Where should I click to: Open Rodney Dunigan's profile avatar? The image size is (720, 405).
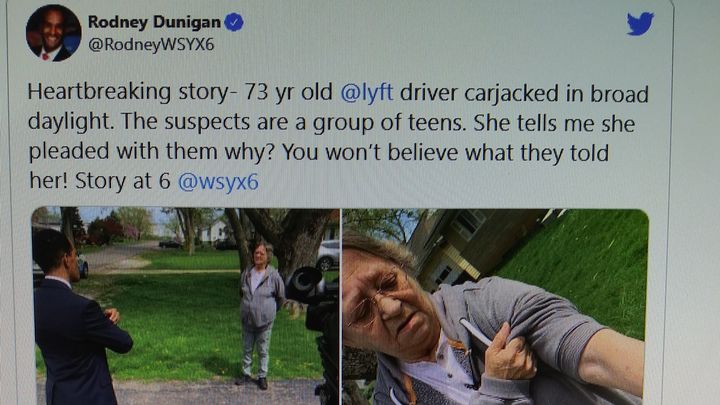coord(53,33)
